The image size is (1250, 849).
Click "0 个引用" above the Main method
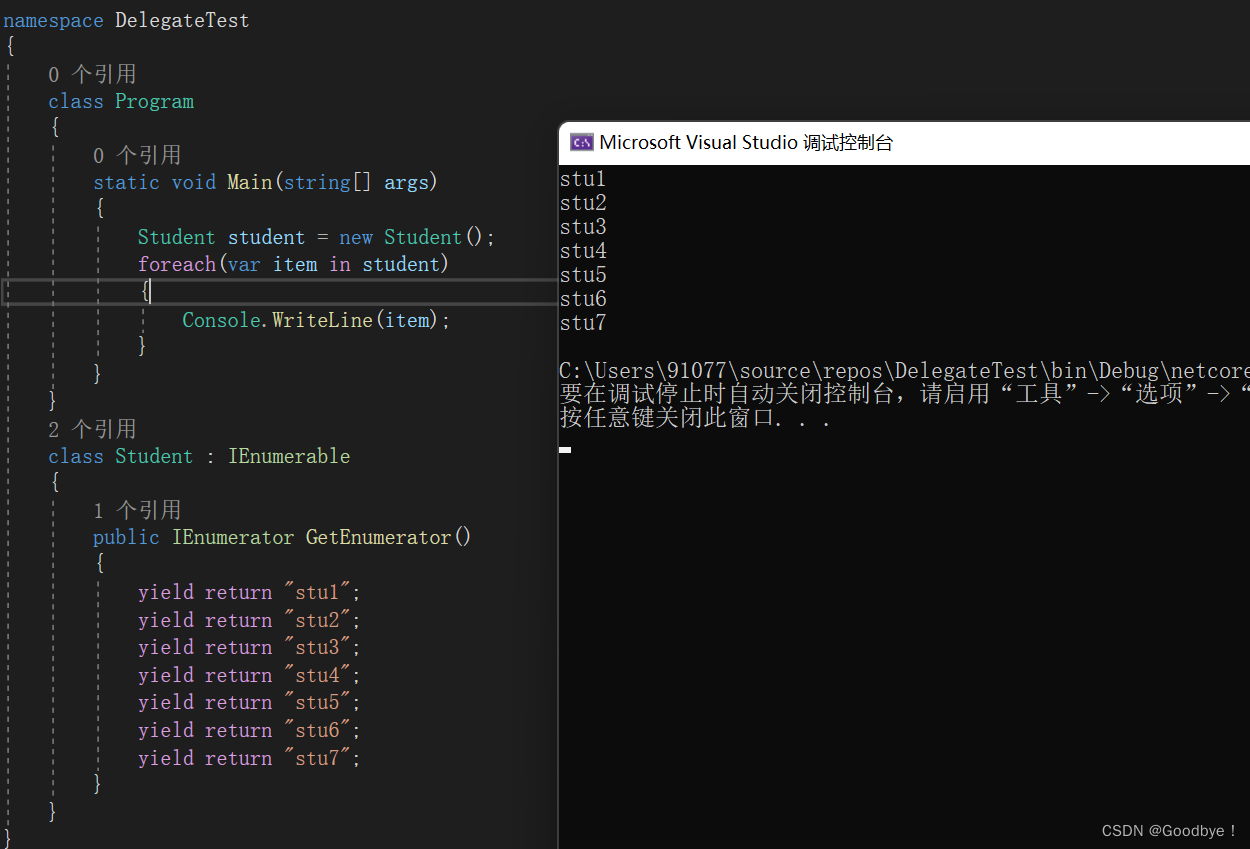[137, 156]
